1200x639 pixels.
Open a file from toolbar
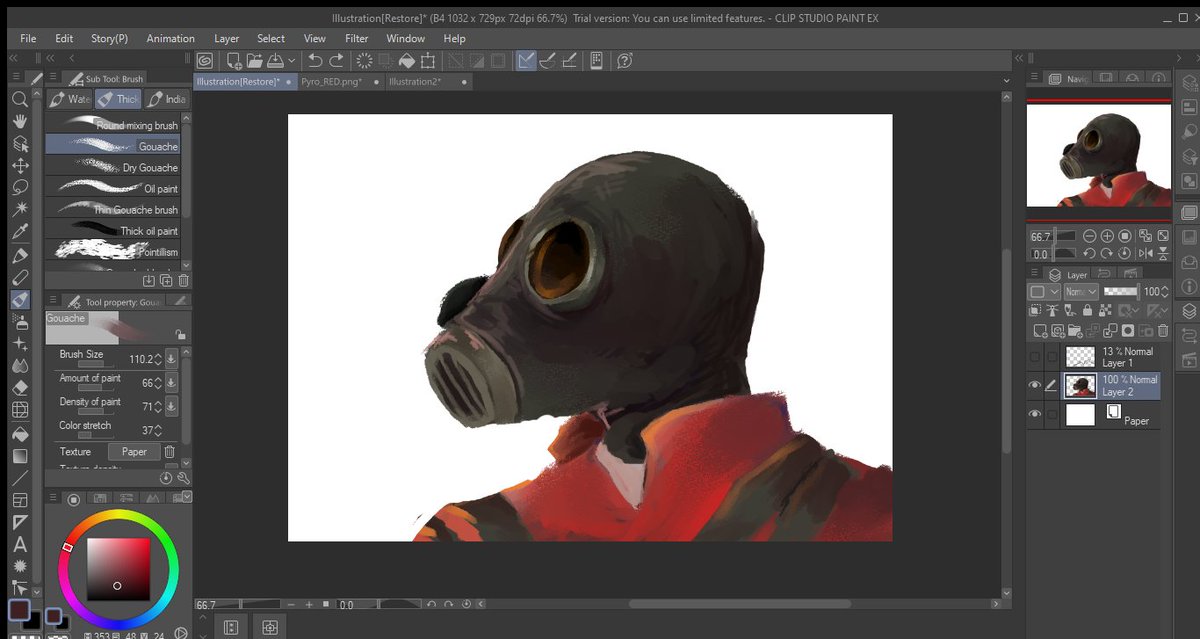click(254, 61)
